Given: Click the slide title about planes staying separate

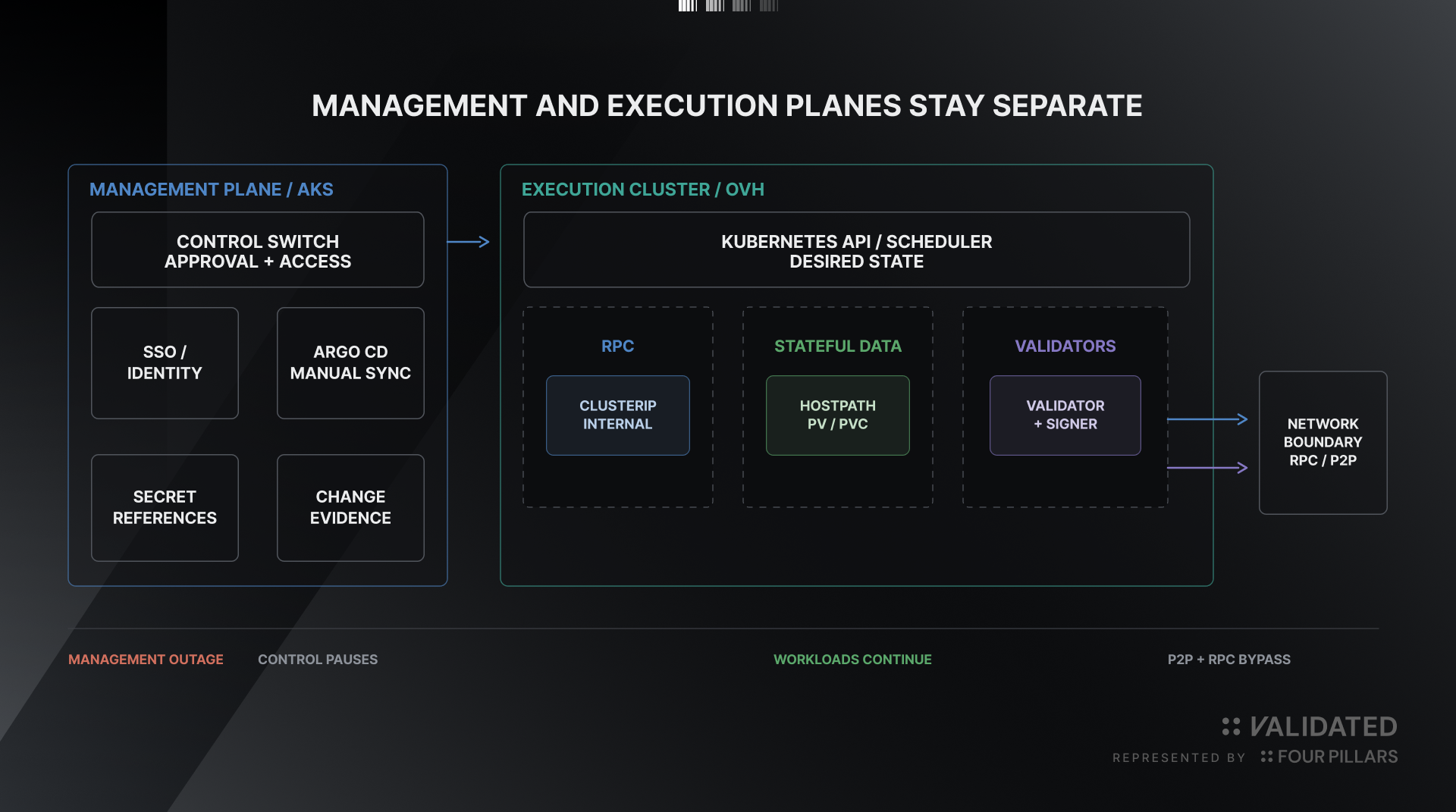Looking at the screenshot, I should point(727,106).
